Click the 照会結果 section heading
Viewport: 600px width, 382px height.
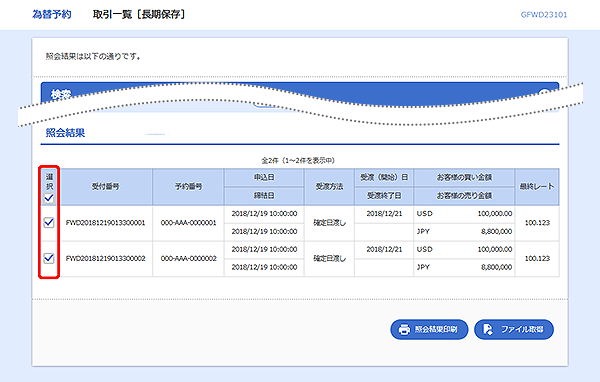point(65,133)
